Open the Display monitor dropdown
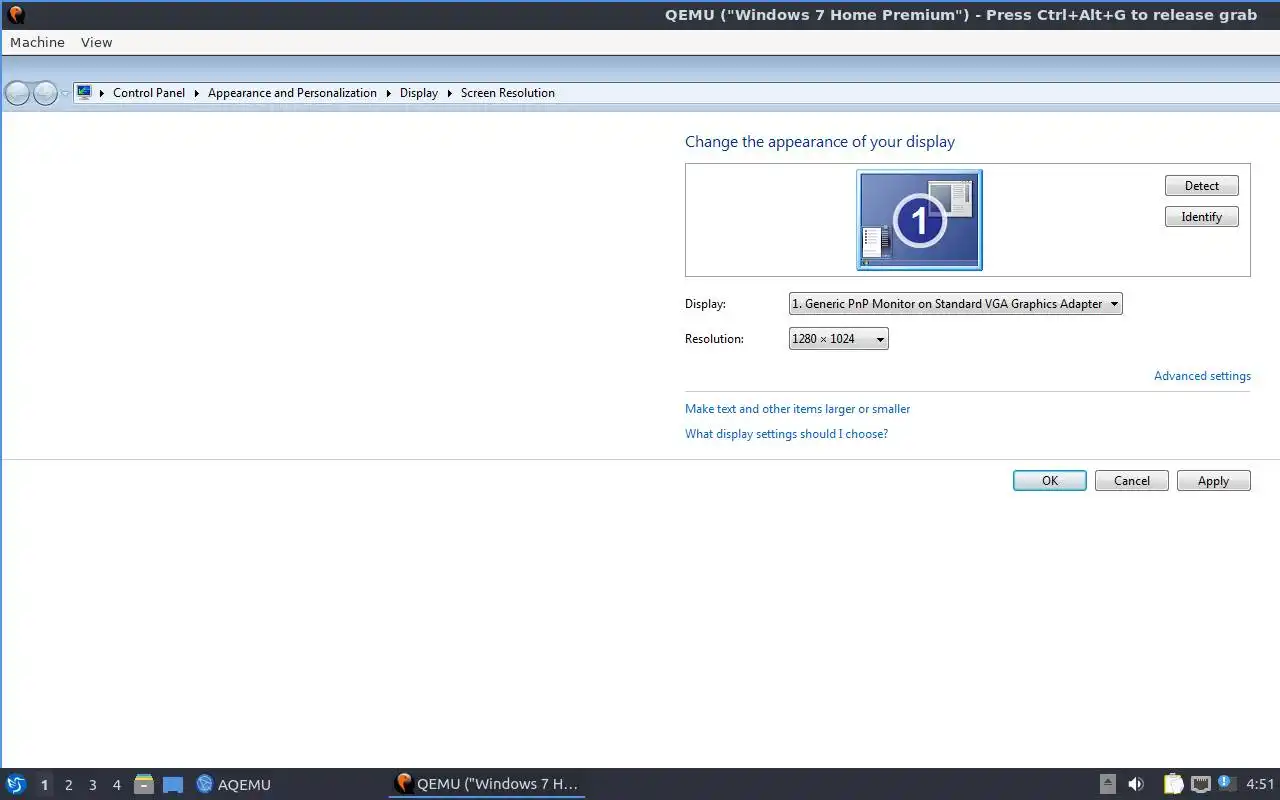 pyautogui.click(x=955, y=304)
